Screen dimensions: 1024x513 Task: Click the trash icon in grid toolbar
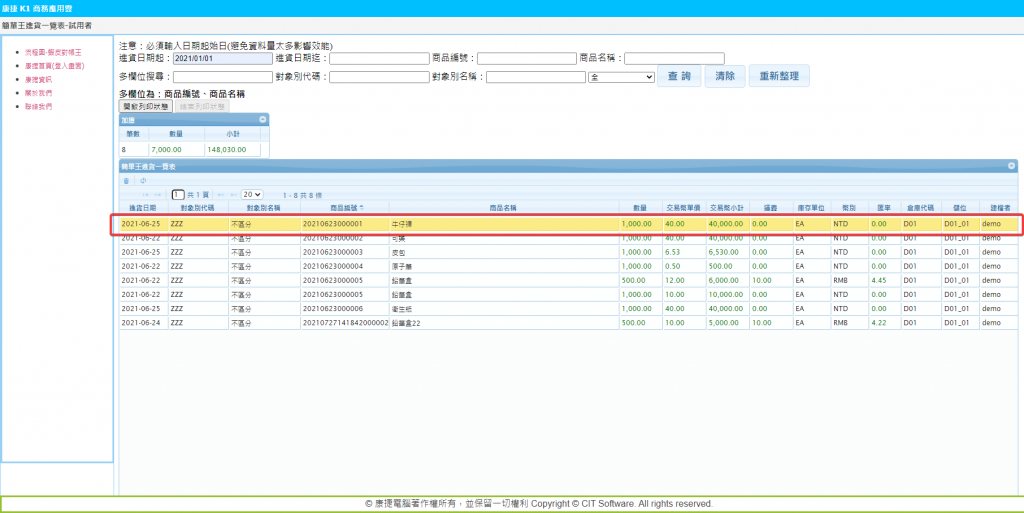point(126,181)
